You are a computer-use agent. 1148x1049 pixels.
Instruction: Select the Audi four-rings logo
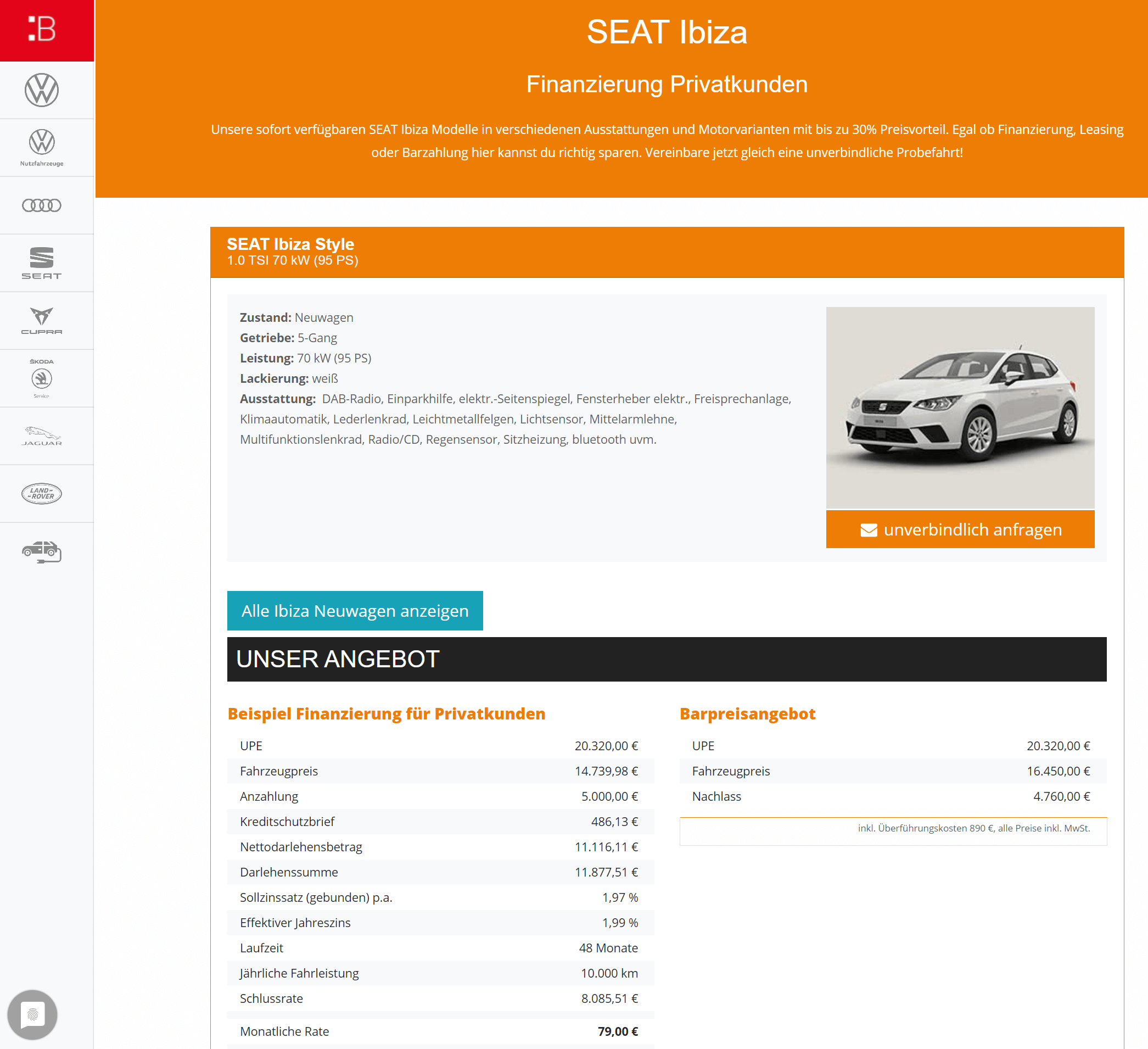pos(42,205)
